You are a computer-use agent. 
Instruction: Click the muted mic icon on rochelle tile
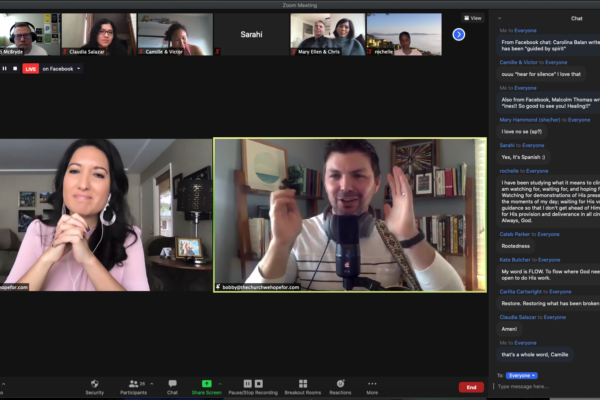coord(370,52)
